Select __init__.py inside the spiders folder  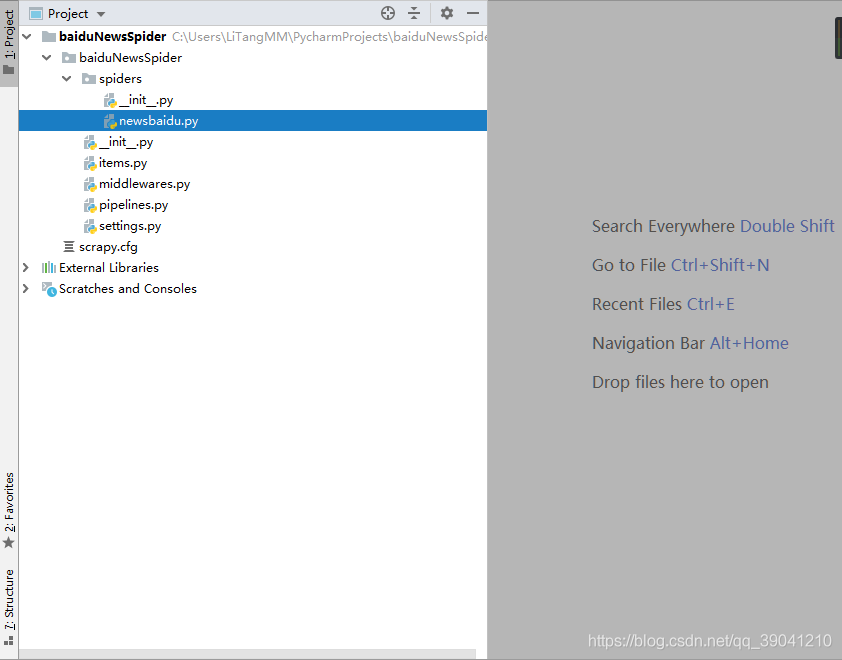pyautogui.click(x=146, y=100)
